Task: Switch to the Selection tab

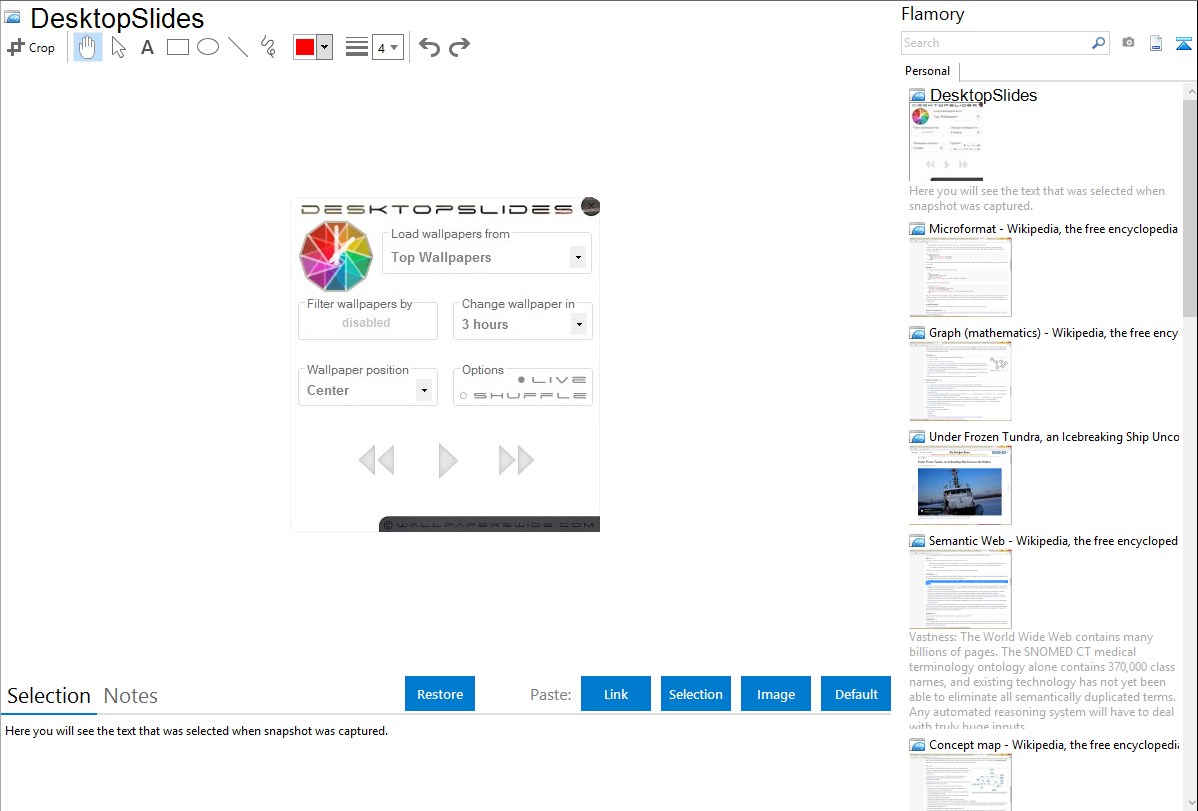Action: [49, 696]
